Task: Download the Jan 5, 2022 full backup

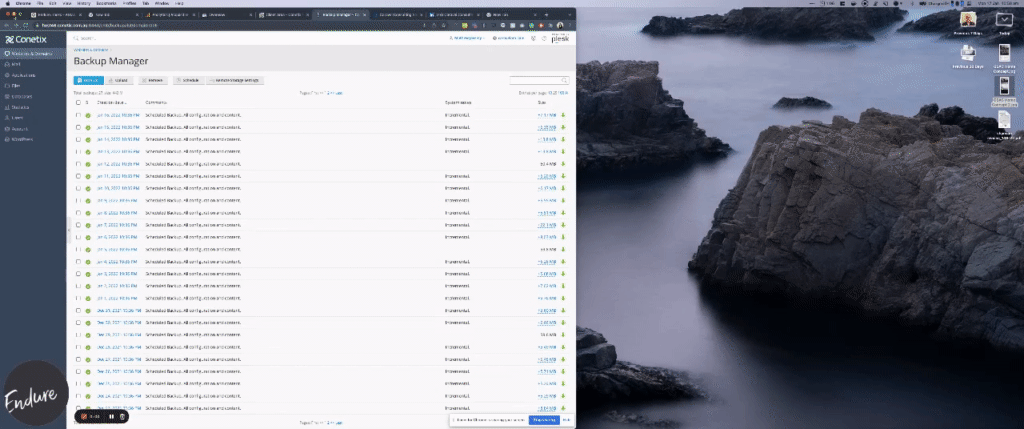Action: click(x=563, y=249)
